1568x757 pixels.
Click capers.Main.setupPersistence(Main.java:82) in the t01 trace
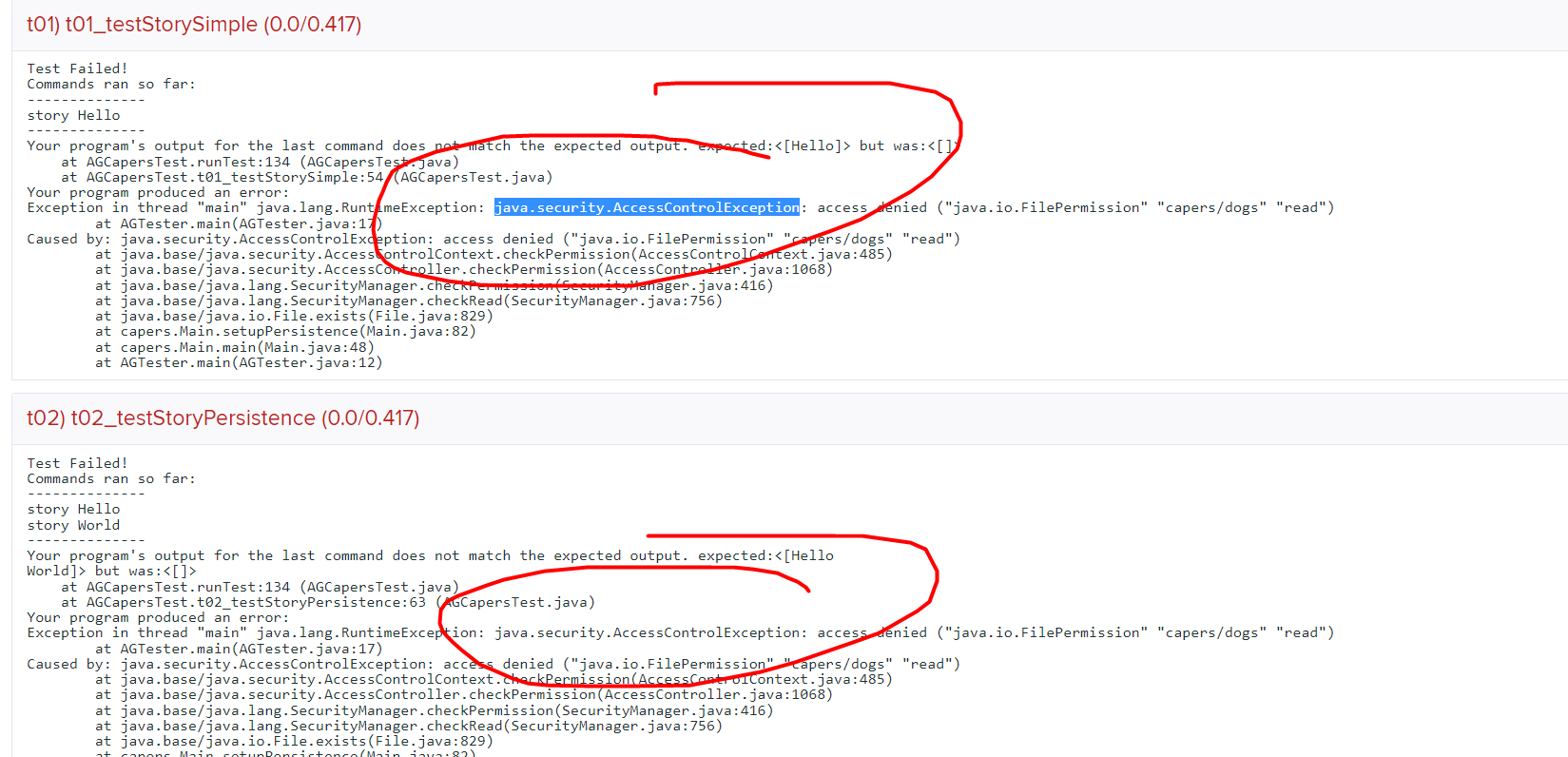pyautogui.click(x=298, y=331)
